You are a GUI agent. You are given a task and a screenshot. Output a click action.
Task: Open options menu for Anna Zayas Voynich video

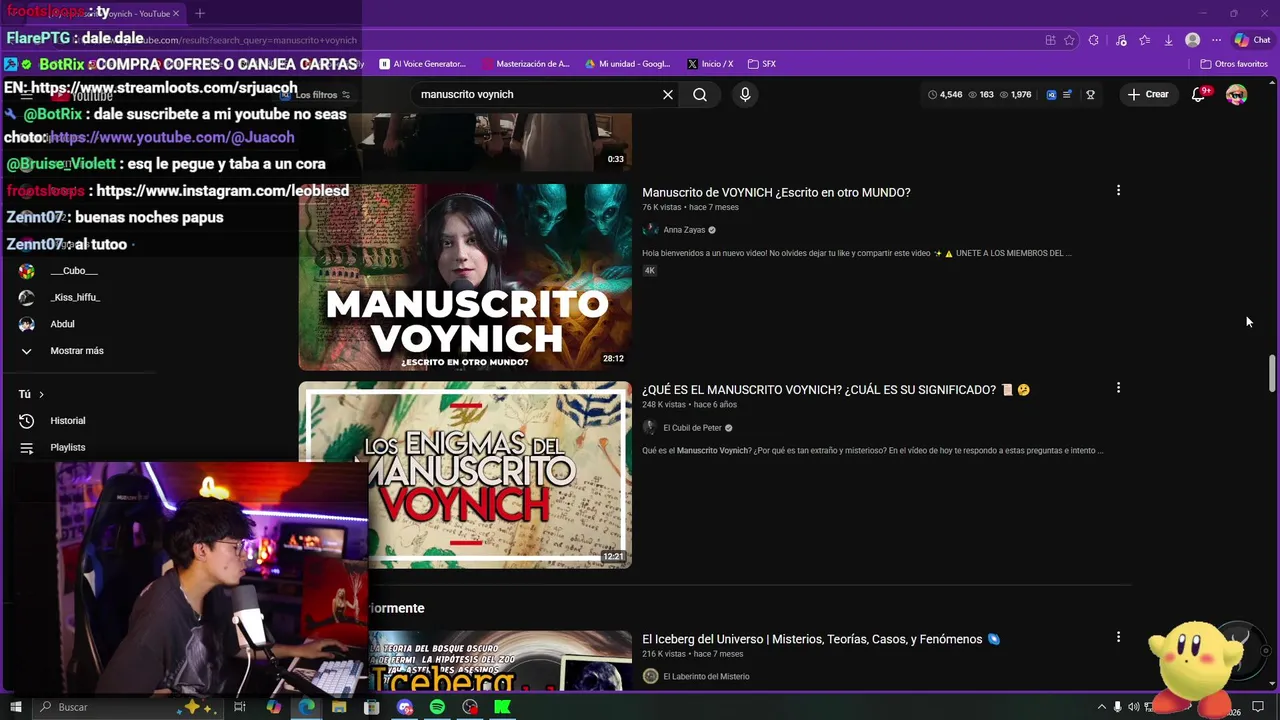[1118, 190]
